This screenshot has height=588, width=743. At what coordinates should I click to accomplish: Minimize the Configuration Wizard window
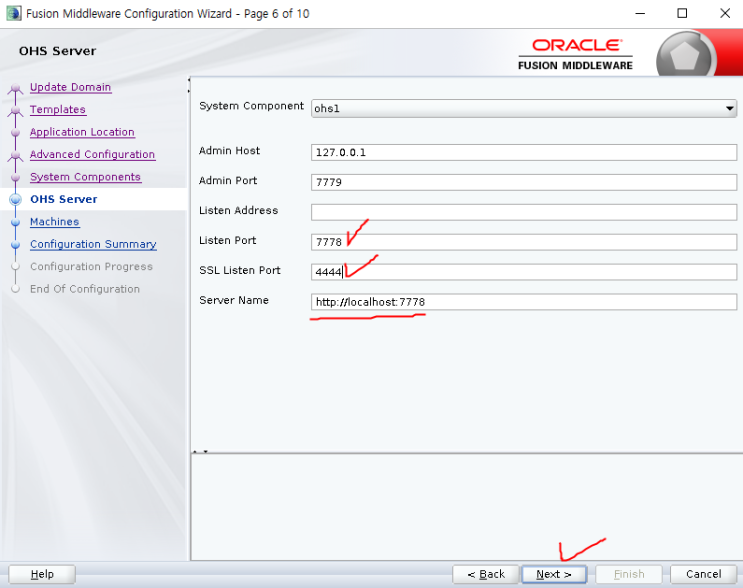tap(640, 13)
